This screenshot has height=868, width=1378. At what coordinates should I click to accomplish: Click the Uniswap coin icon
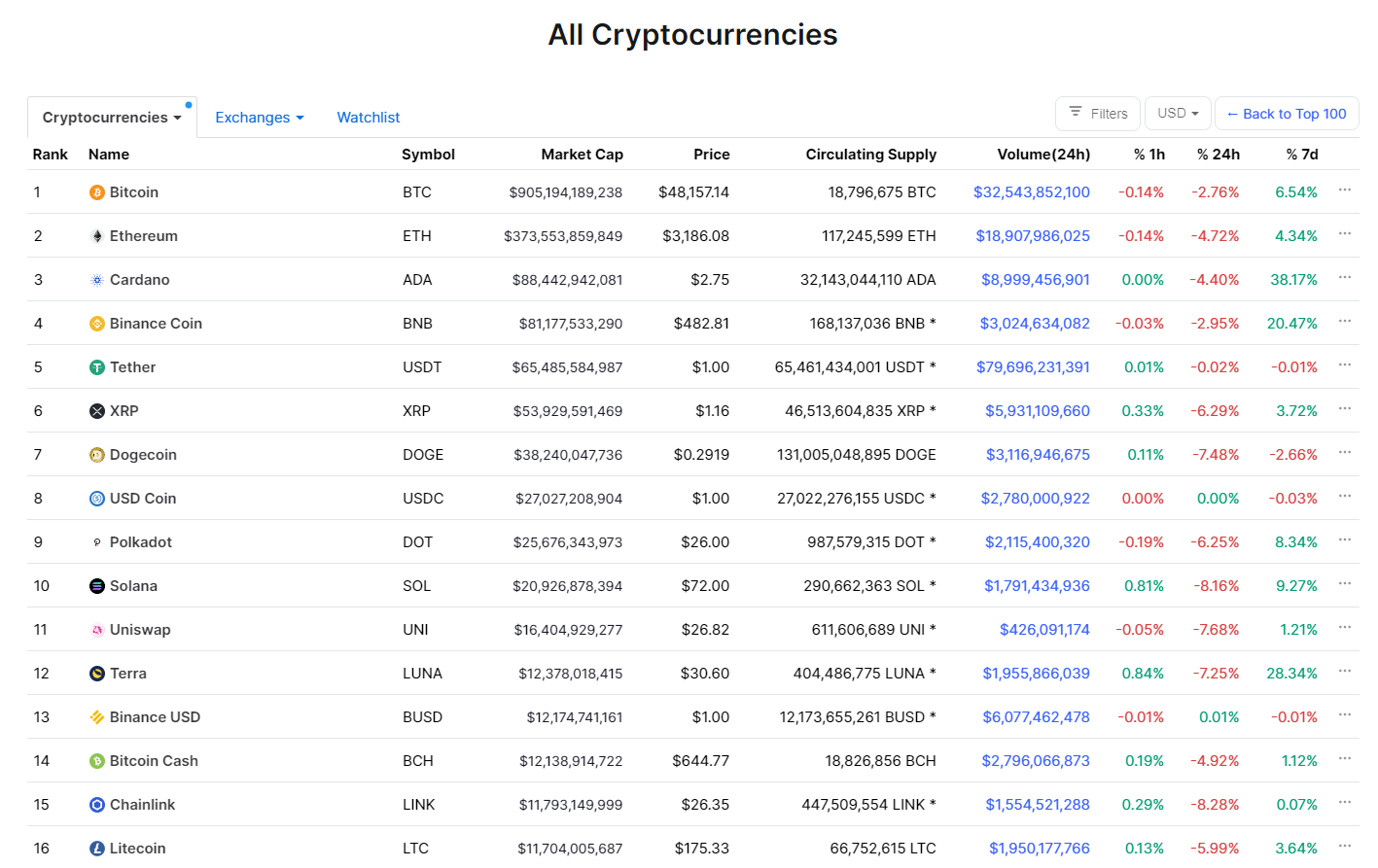[97, 630]
